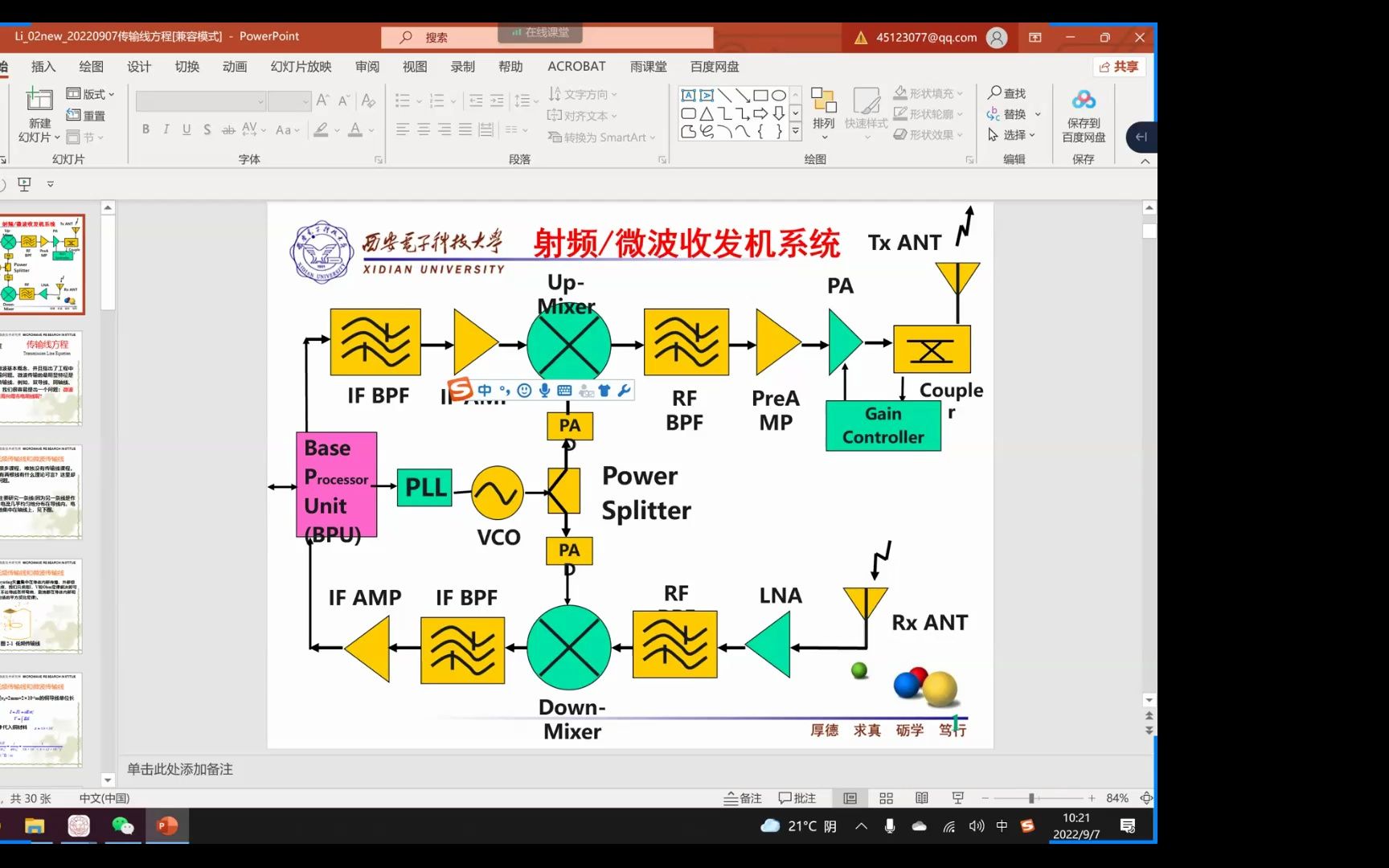Select the oval shape tool
Screen dimensions: 1389x868
pos(778,94)
